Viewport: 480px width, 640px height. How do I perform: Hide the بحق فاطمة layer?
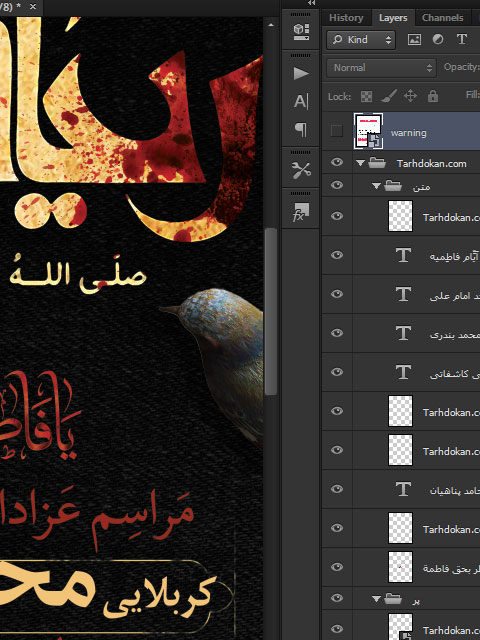[x=337, y=567]
